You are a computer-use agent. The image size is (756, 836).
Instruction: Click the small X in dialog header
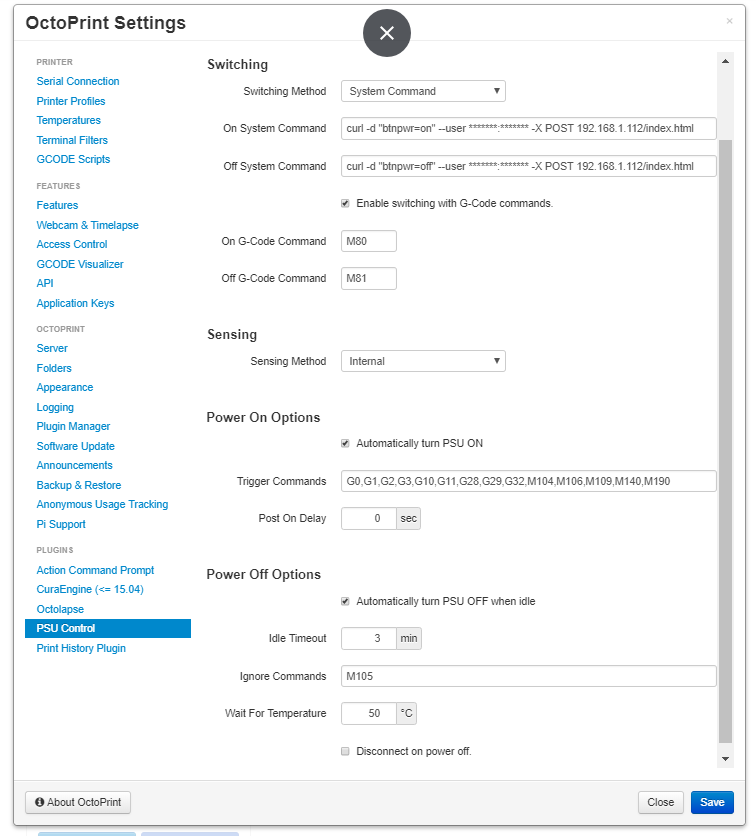[729, 21]
